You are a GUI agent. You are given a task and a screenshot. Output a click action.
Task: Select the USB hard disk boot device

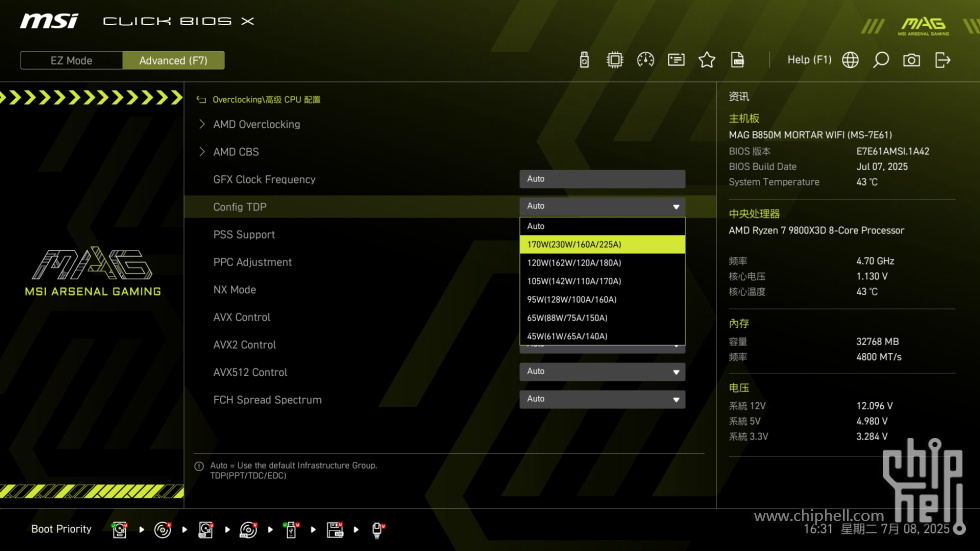[206, 530]
